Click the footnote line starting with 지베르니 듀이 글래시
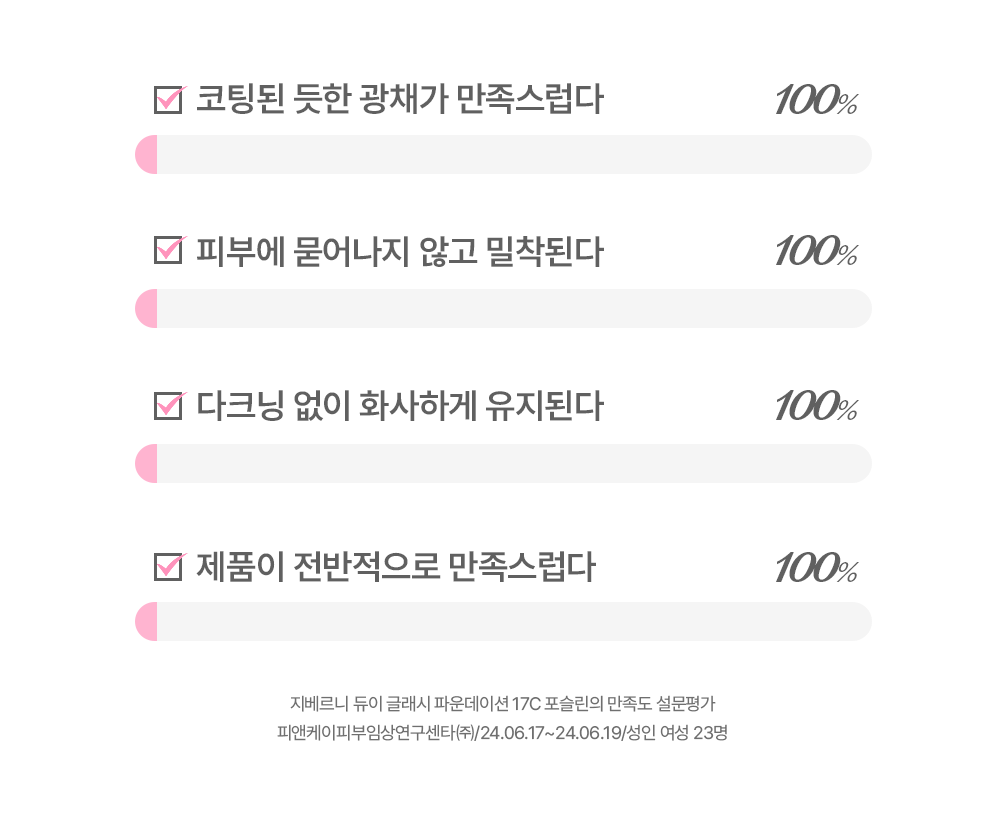This screenshot has width=1000, height=839. click(502, 702)
